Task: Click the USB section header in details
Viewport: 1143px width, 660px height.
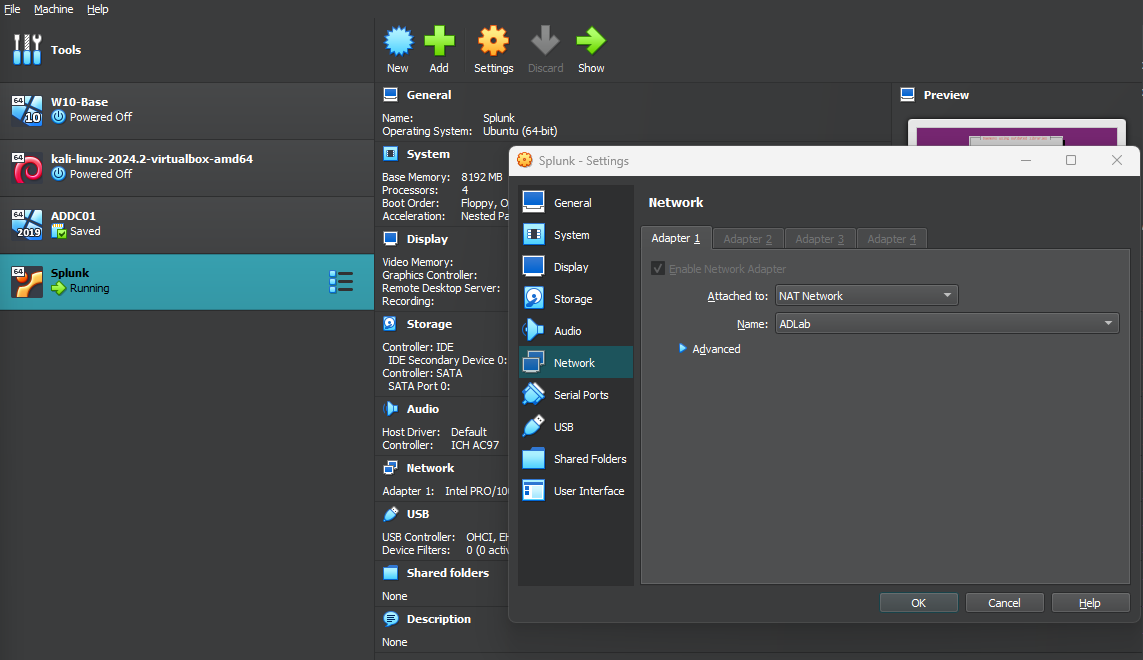Action: 418,514
